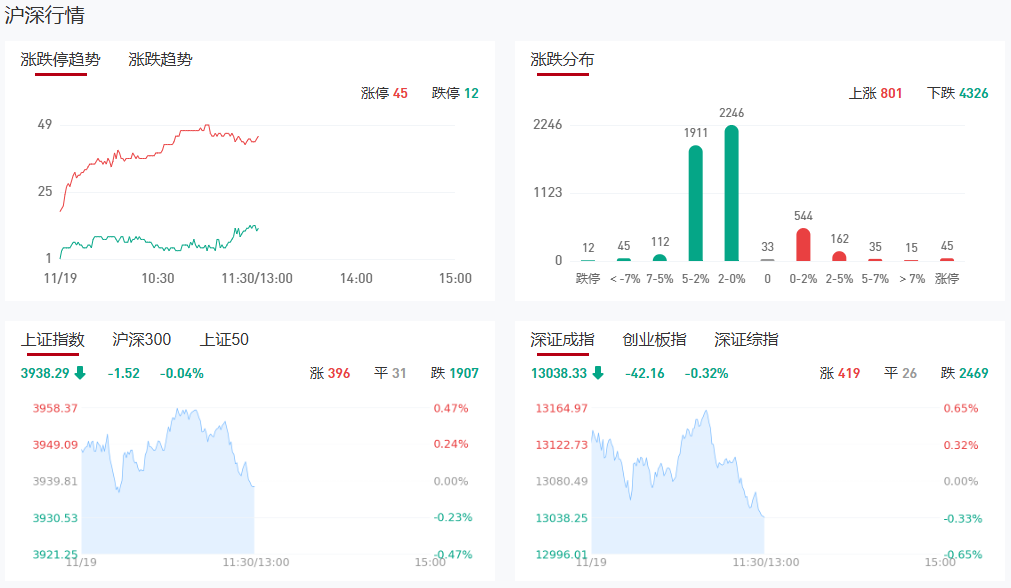Image resolution: width=1011 pixels, height=588 pixels.
Task: Switch to the 涨跌趋势 tab
Action: point(160,60)
